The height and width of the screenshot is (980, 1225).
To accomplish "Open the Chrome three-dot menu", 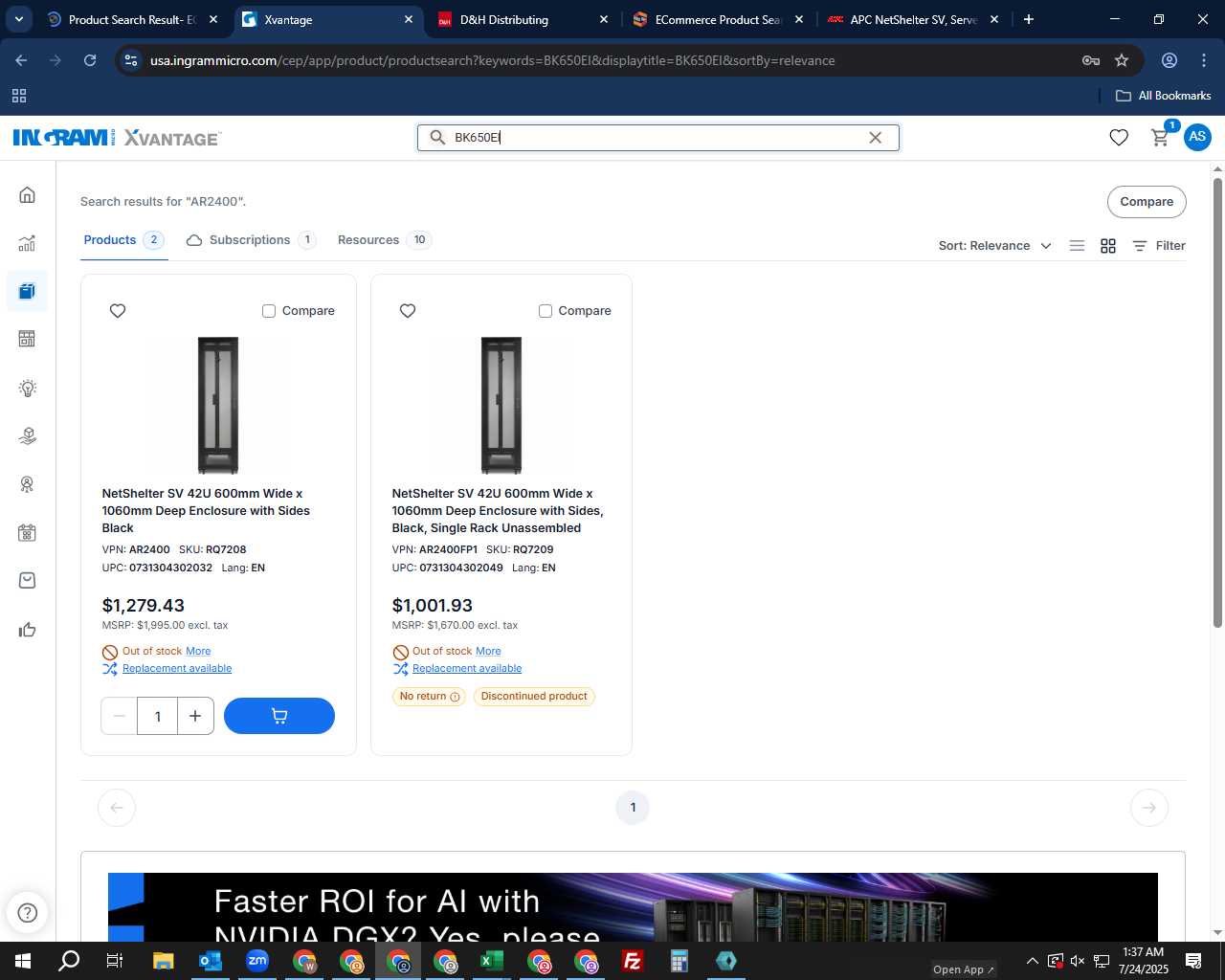I will click(1204, 60).
